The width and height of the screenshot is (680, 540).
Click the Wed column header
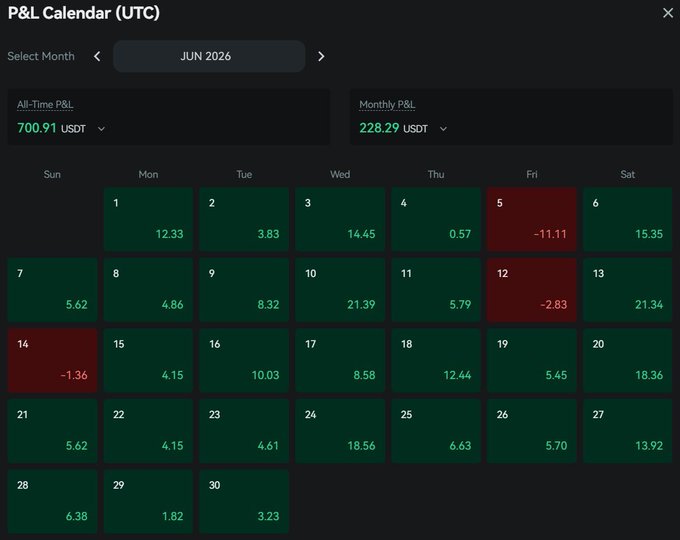click(x=340, y=174)
